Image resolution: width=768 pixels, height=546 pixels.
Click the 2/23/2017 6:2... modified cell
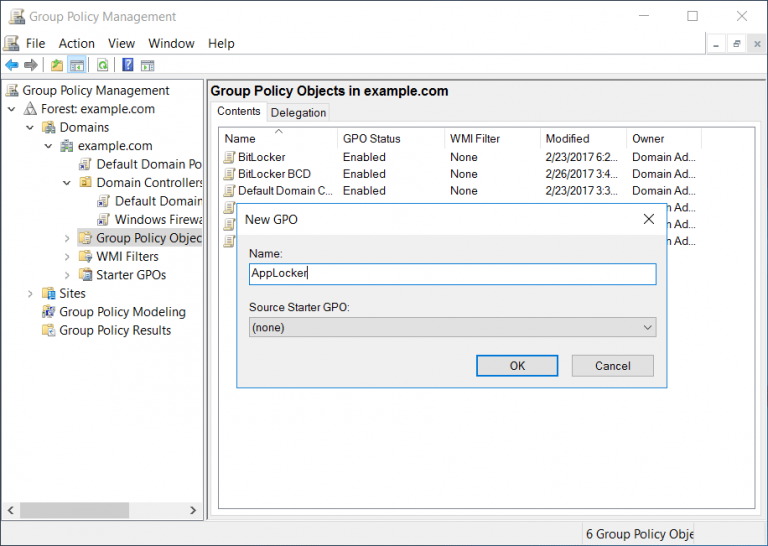tap(581, 157)
